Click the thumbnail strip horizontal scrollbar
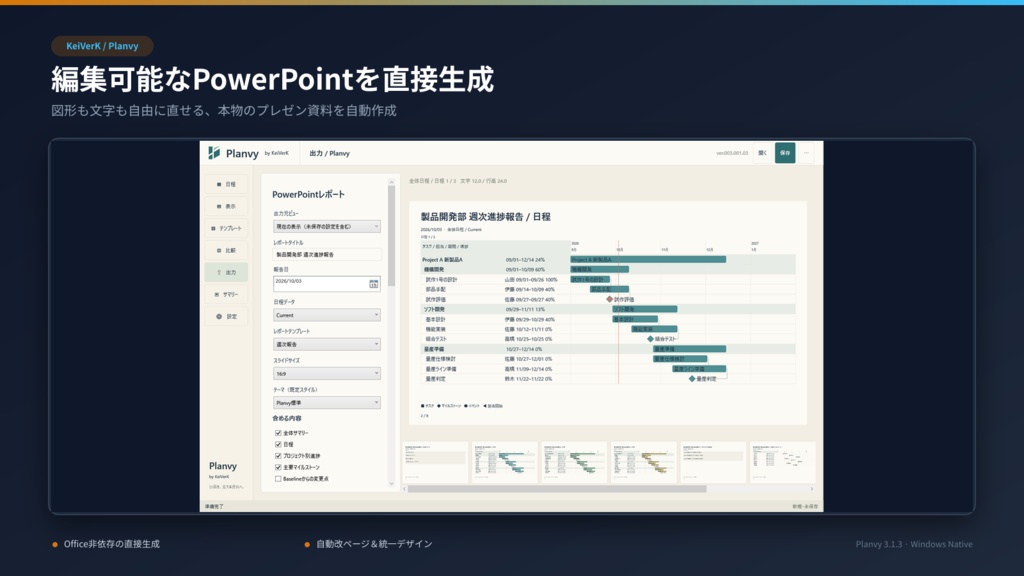The height and width of the screenshot is (576, 1024). click(557, 488)
